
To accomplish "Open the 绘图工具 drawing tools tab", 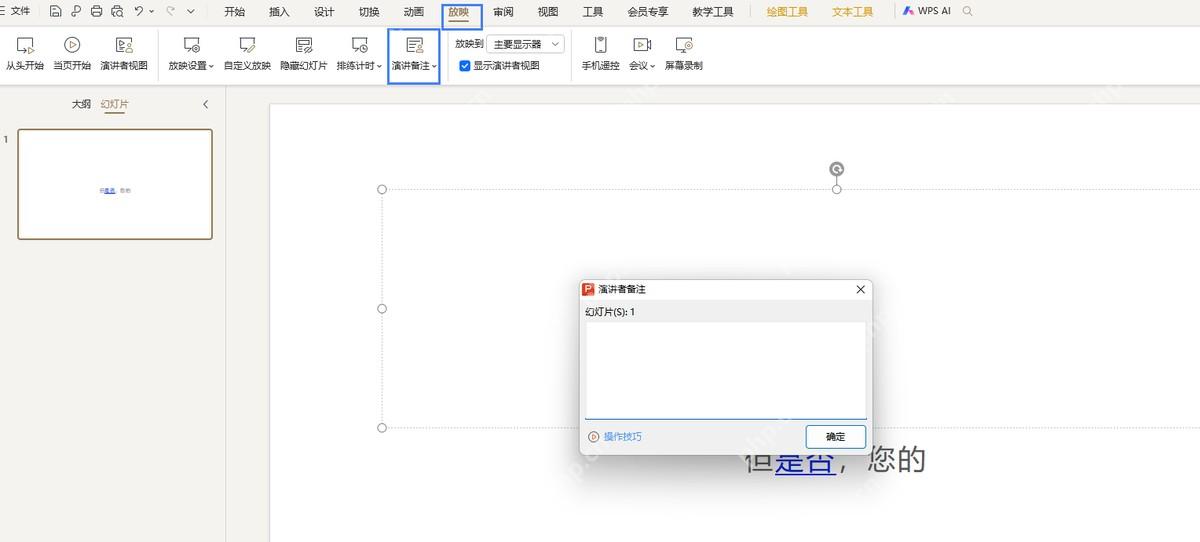I will 787,12.
